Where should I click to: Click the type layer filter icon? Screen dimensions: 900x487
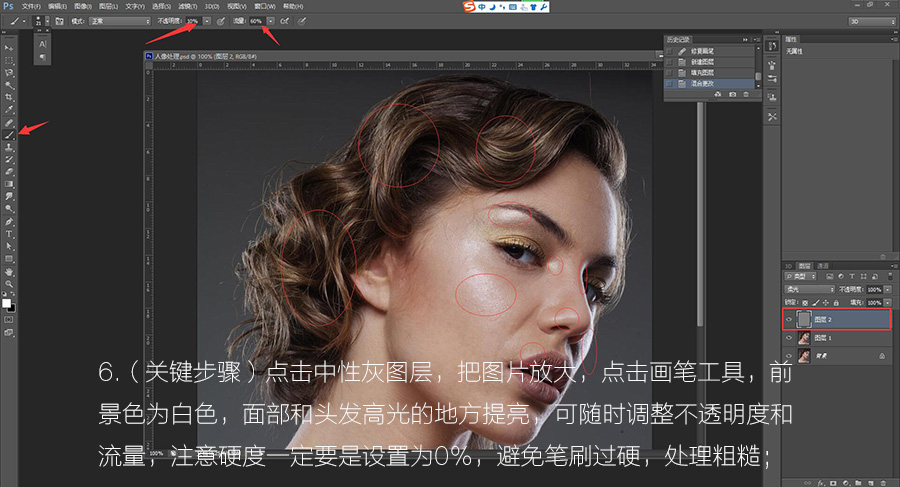click(x=852, y=276)
